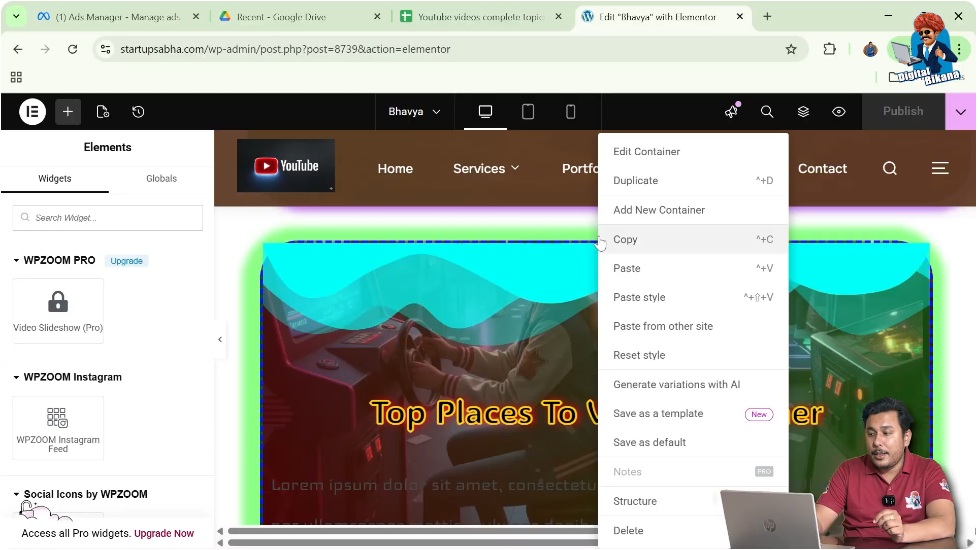The width and height of the screenshot is (978, 550).
Task: Choose Save as default entry
Action: click(693, 442)
